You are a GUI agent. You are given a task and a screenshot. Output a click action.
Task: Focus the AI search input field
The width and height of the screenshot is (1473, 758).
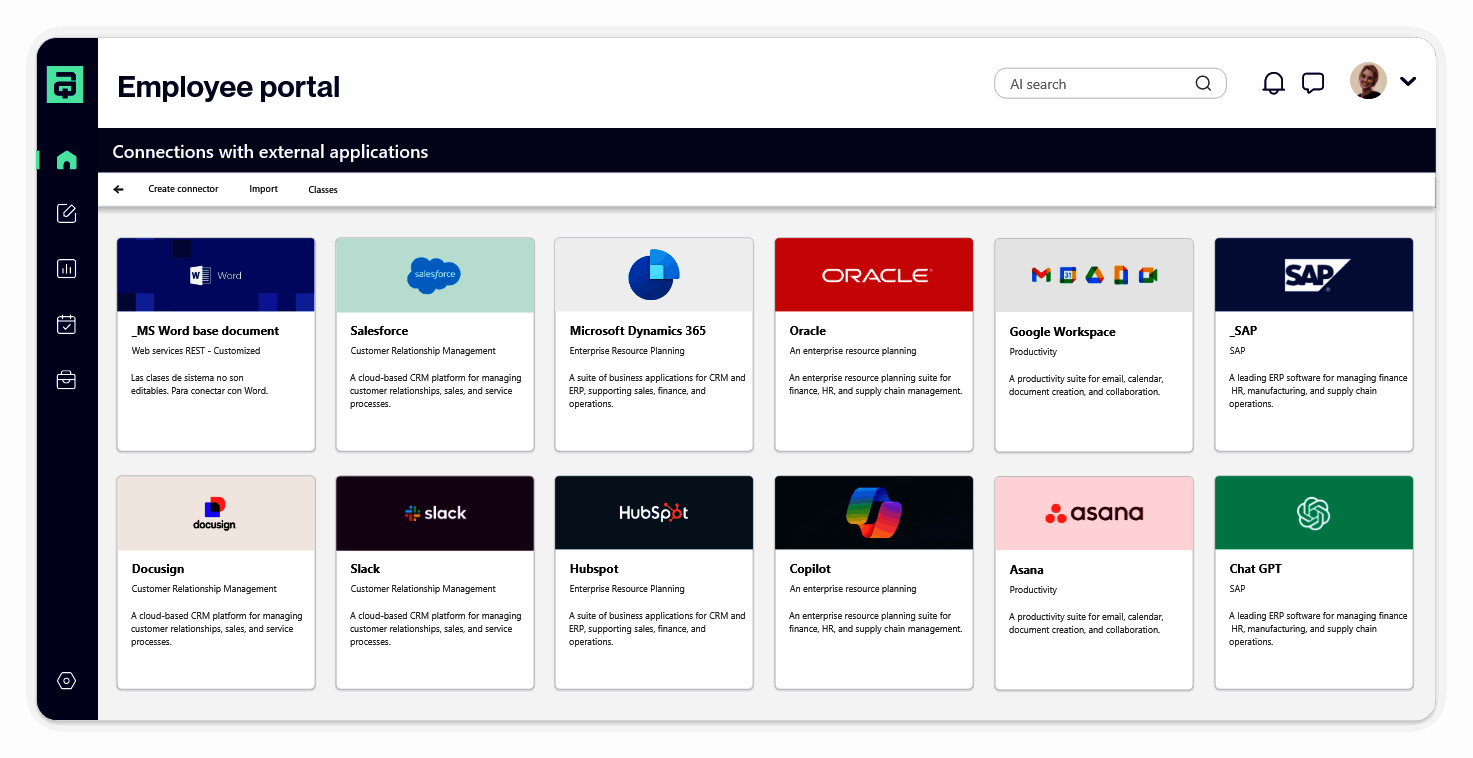point(1095,84)
